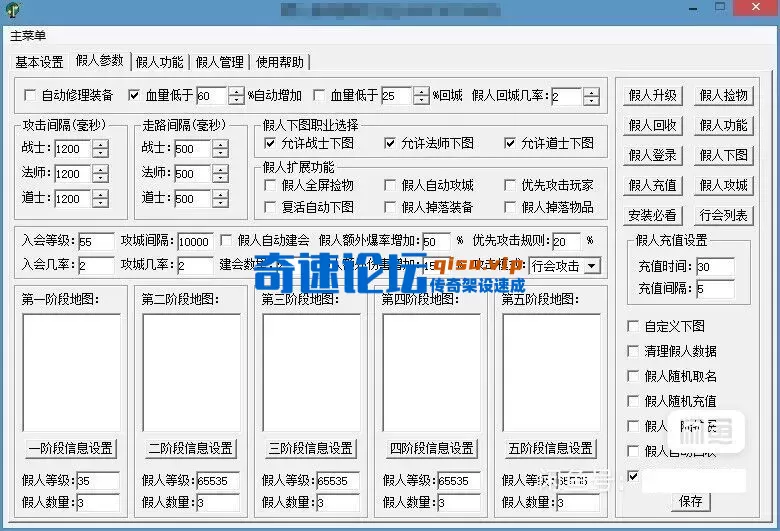Open the 安装必看 button
This screenshot has width=780, height=531.
(653, 215)
